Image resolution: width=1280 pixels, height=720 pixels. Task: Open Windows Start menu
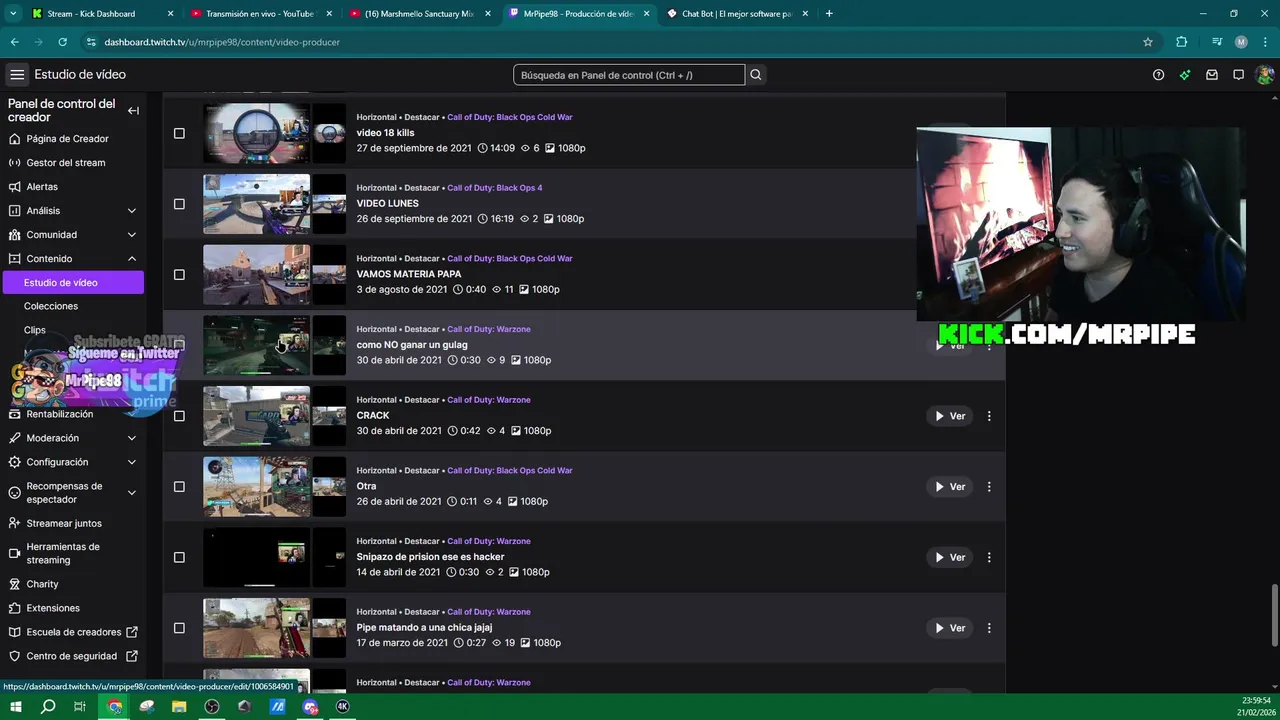pyautogui.click(x=16, y=706)
